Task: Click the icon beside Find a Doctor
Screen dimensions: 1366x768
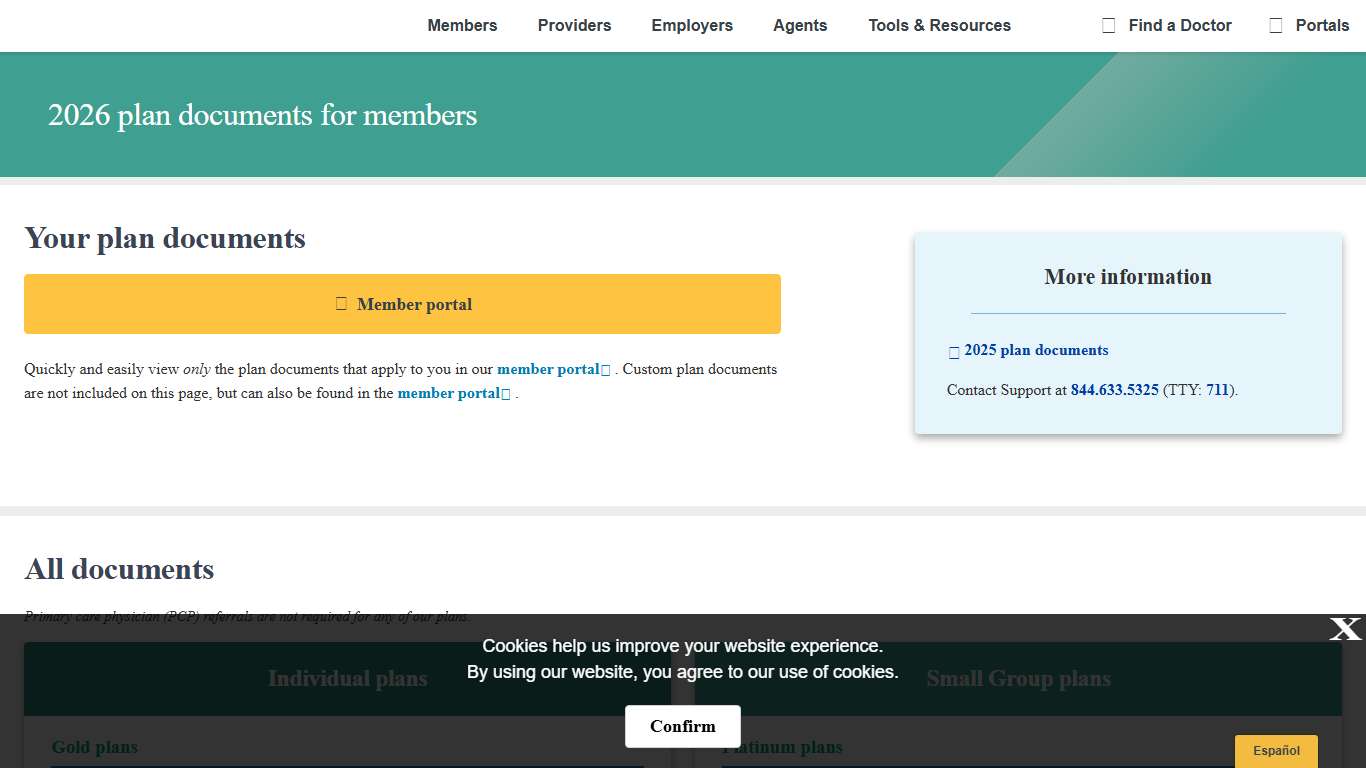Action: coord(1108,26)
